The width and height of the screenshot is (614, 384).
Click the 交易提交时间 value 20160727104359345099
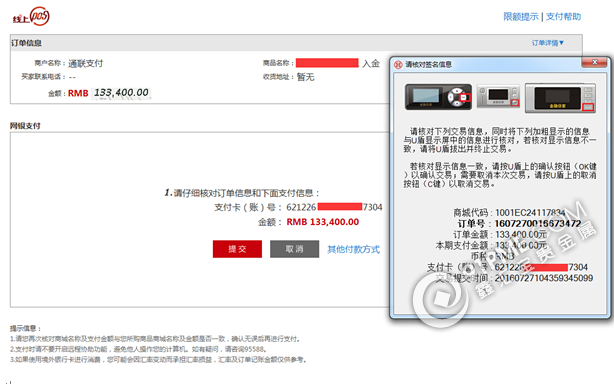[x=544, y=278]
